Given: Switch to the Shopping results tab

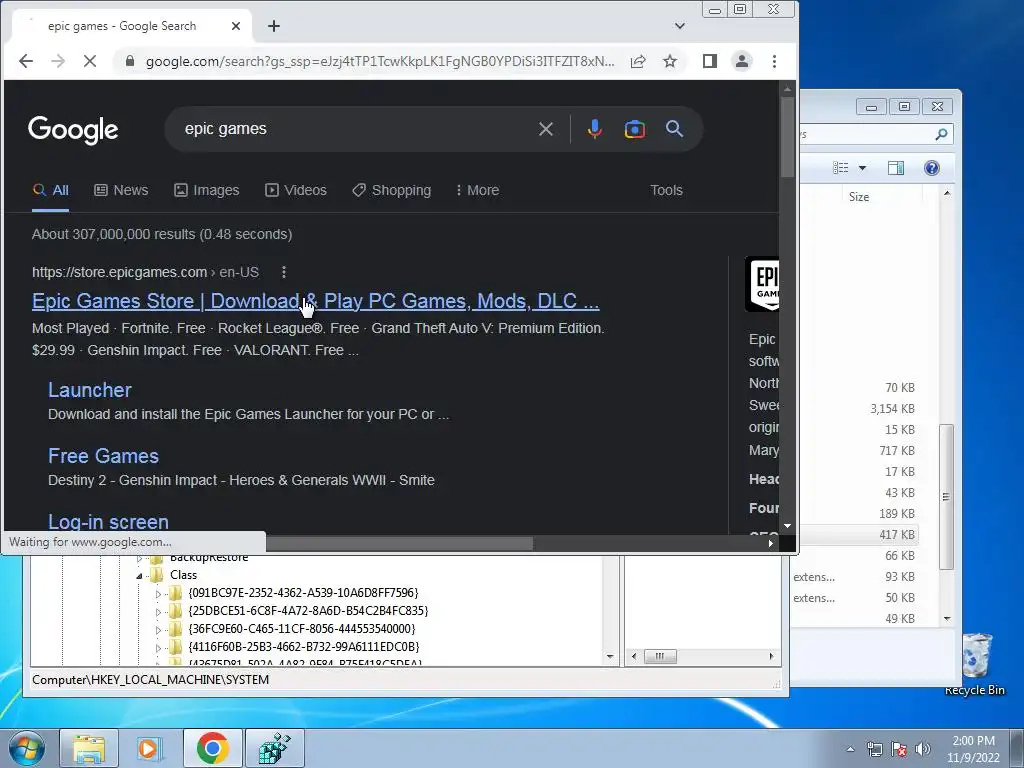Looking at the screenshot, I should (x=391, y=190).
